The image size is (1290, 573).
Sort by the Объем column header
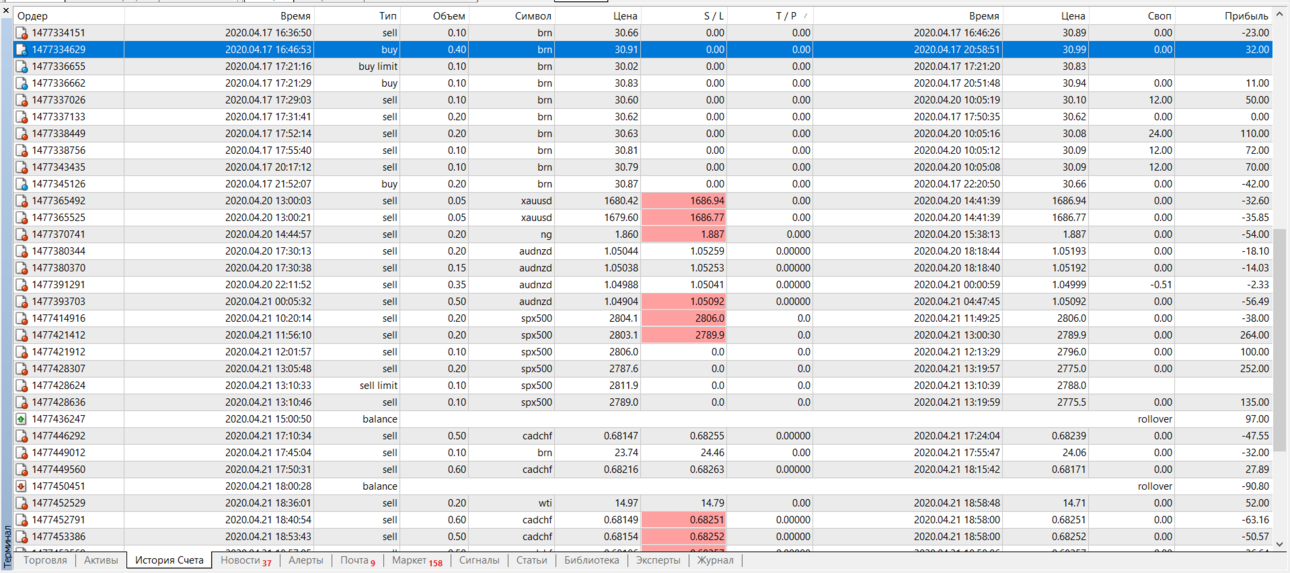[434, 16]
